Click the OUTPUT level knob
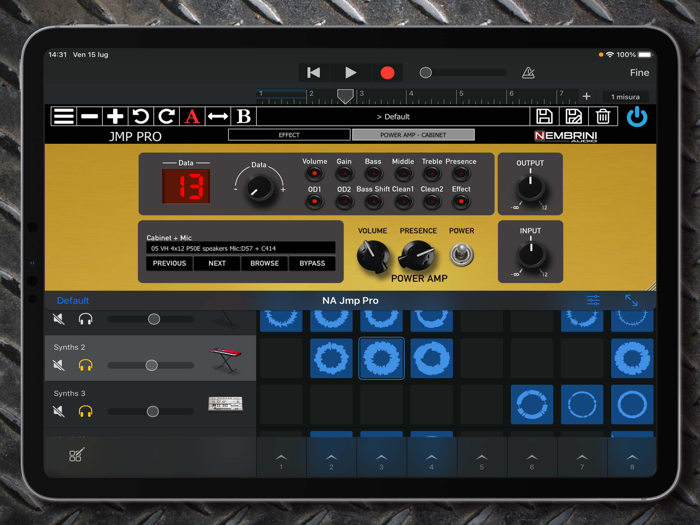 point(530,187)
